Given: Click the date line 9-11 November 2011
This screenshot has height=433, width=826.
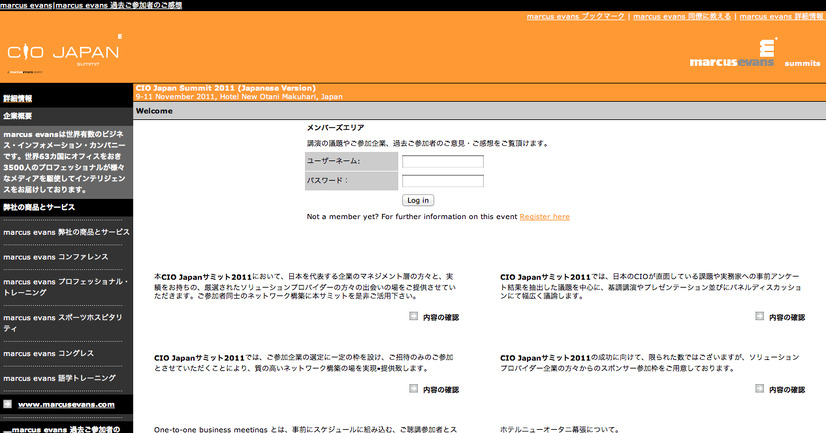Looking at the screenshot, I should tap(239, 96).
